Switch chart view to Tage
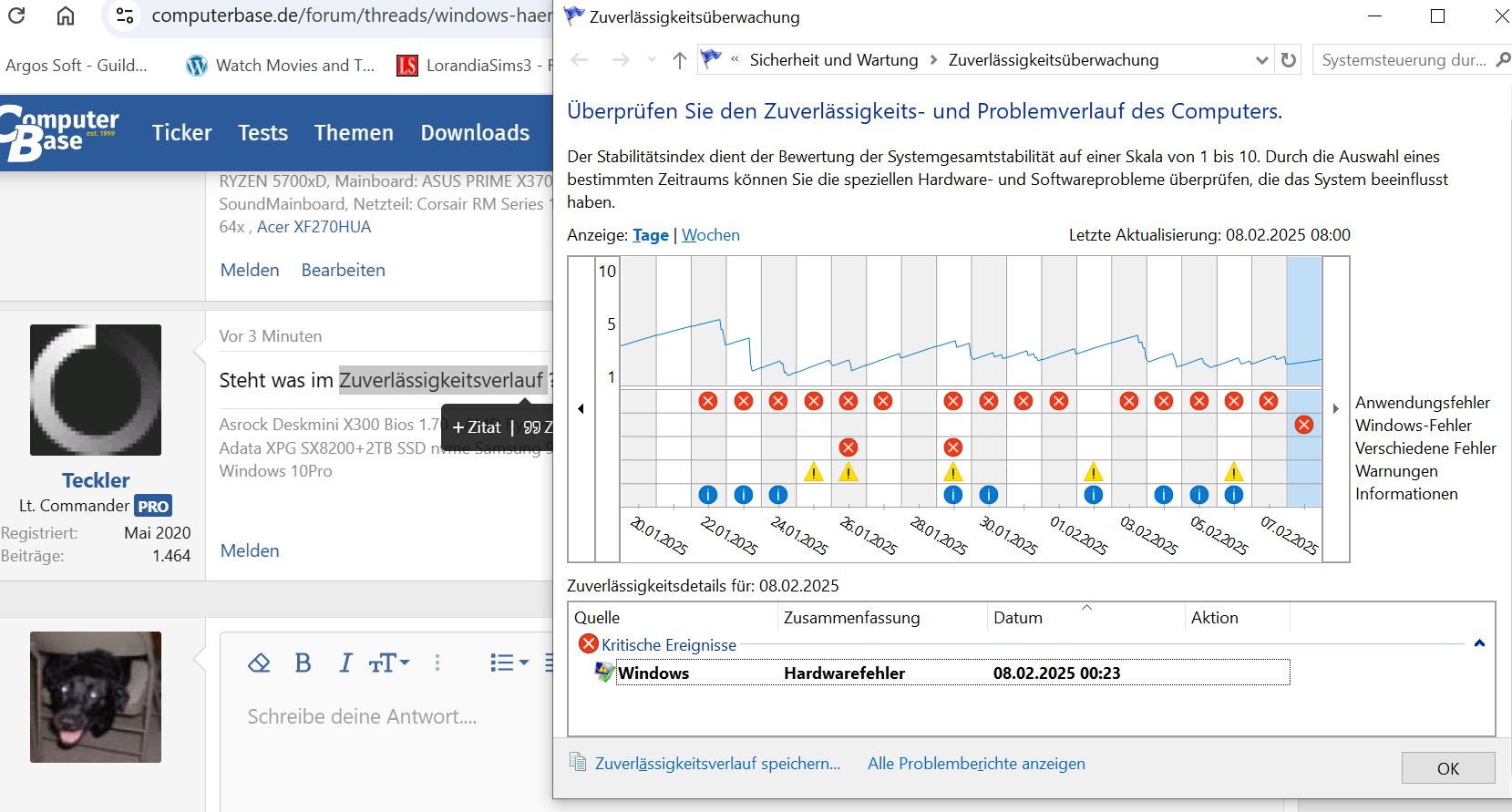This screenshot has width=1512, height=812. (651, 235)
